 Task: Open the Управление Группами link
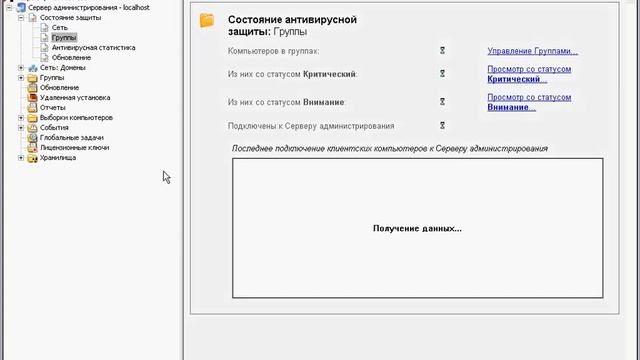pos(533,51)
